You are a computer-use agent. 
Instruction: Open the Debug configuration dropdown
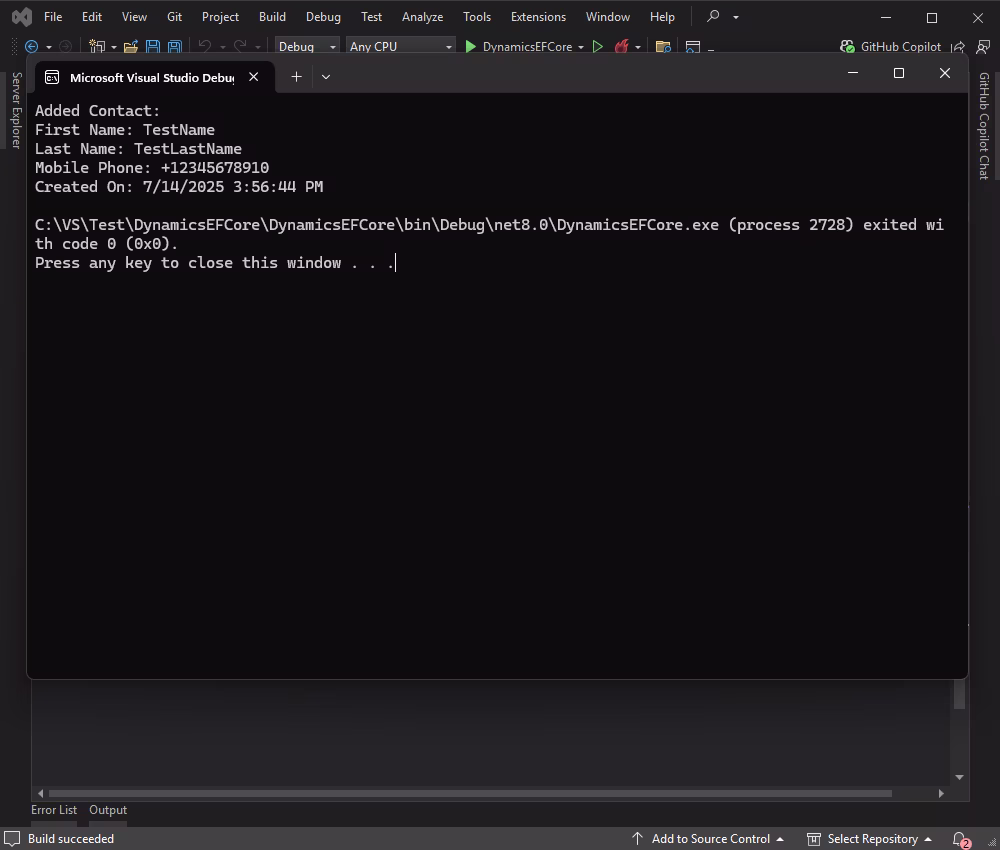307,47
